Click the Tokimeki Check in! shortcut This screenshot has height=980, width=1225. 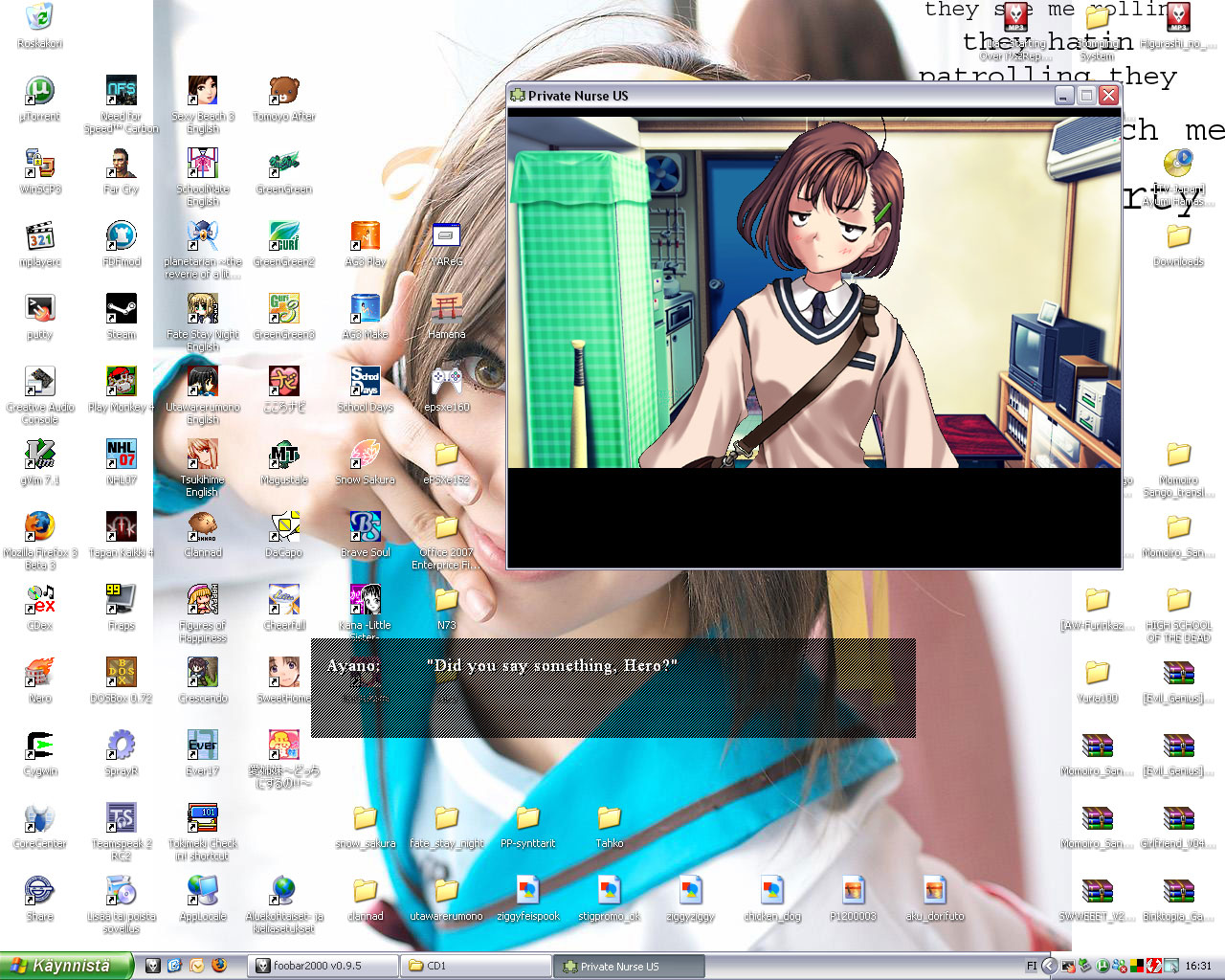[x=203, y=818]
